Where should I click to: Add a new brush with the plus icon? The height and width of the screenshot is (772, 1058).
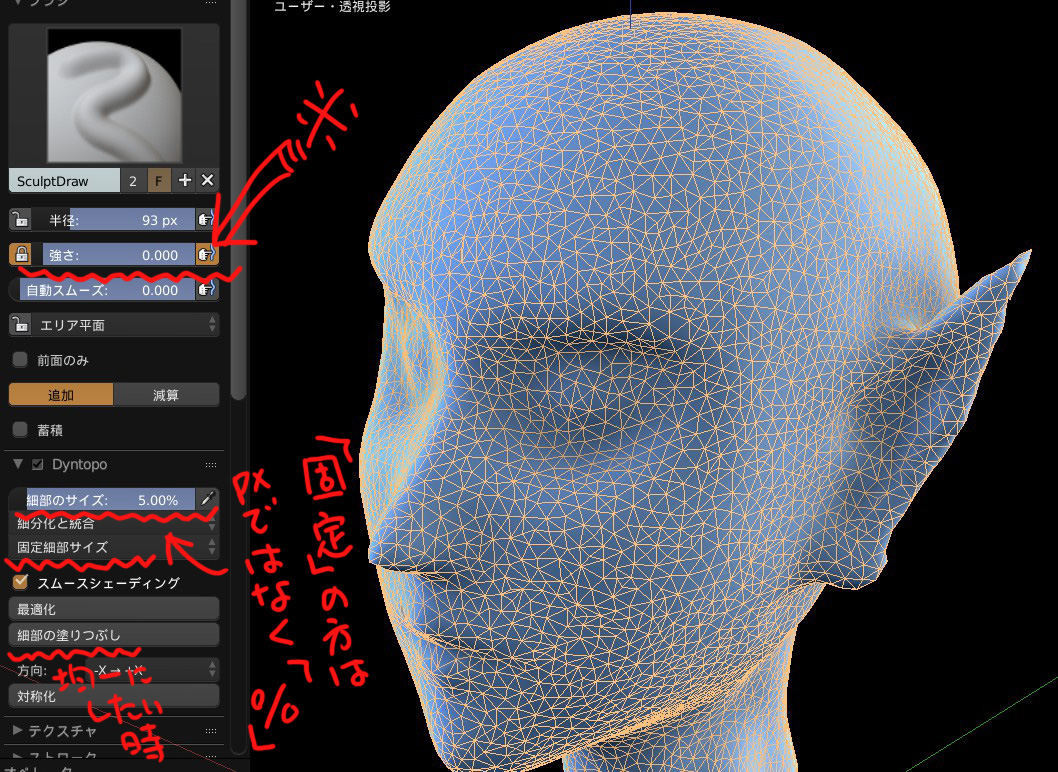pyautogui.click(x=184, y=181)
